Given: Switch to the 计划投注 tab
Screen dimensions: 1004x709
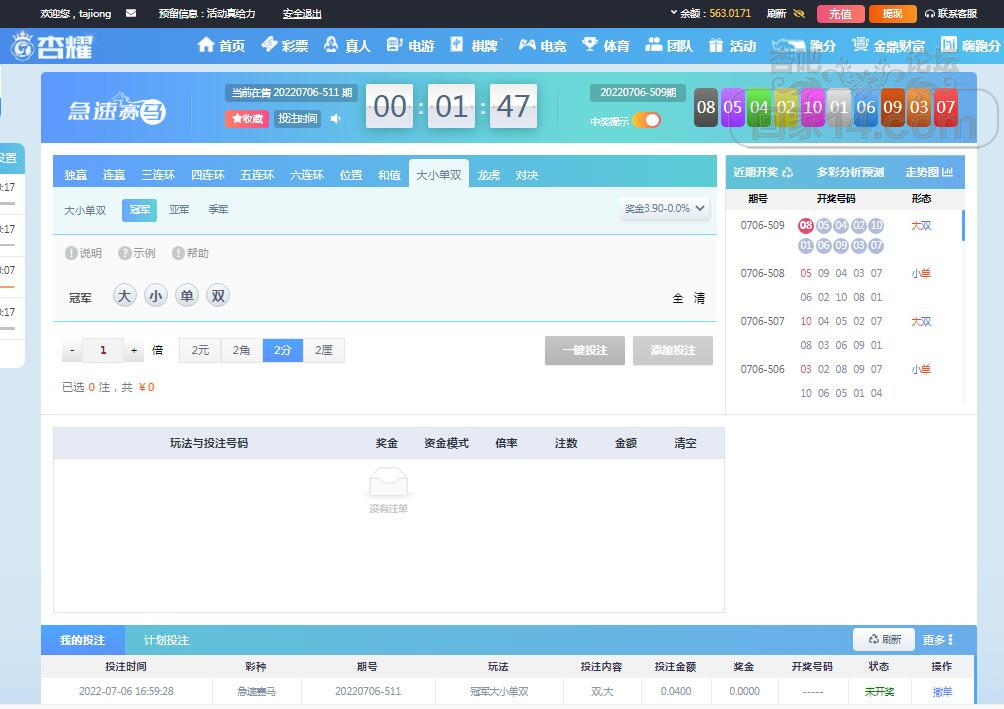Looking at the screenshot, I should click(x=166, y=640).
